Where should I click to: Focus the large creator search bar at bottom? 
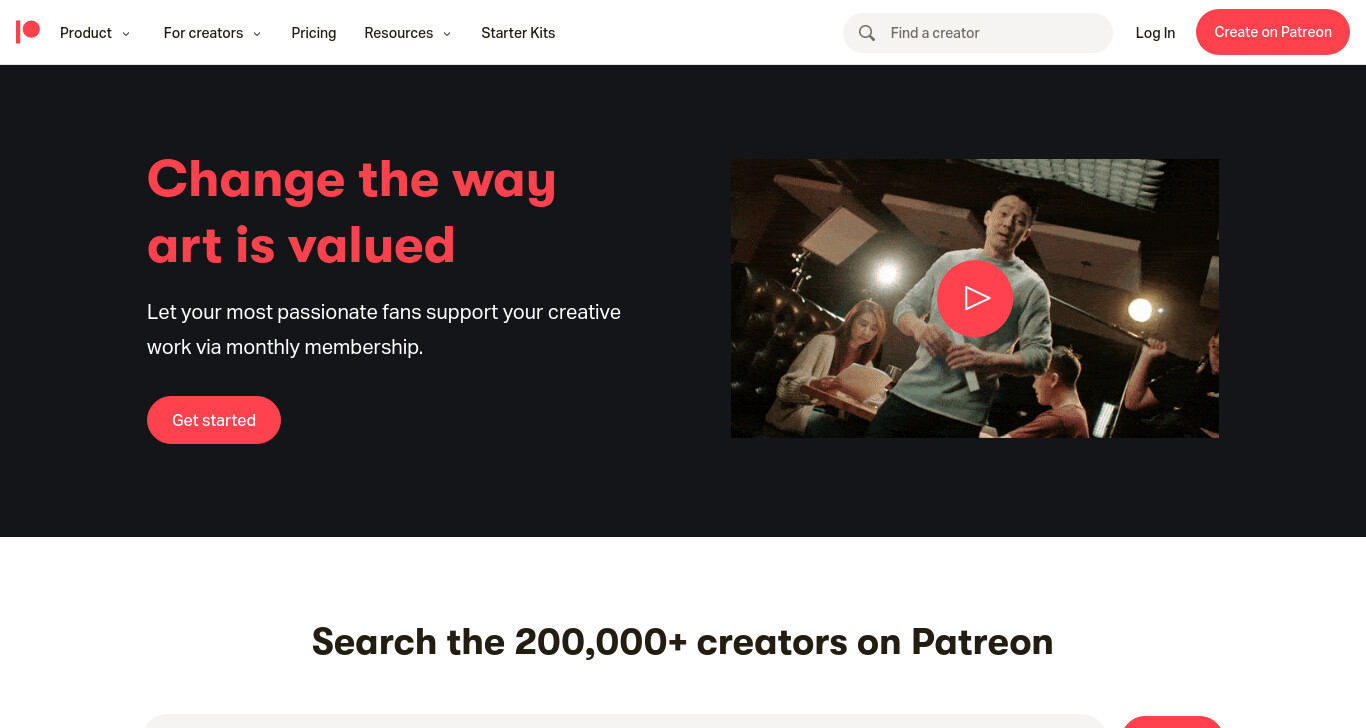(624, 721)
